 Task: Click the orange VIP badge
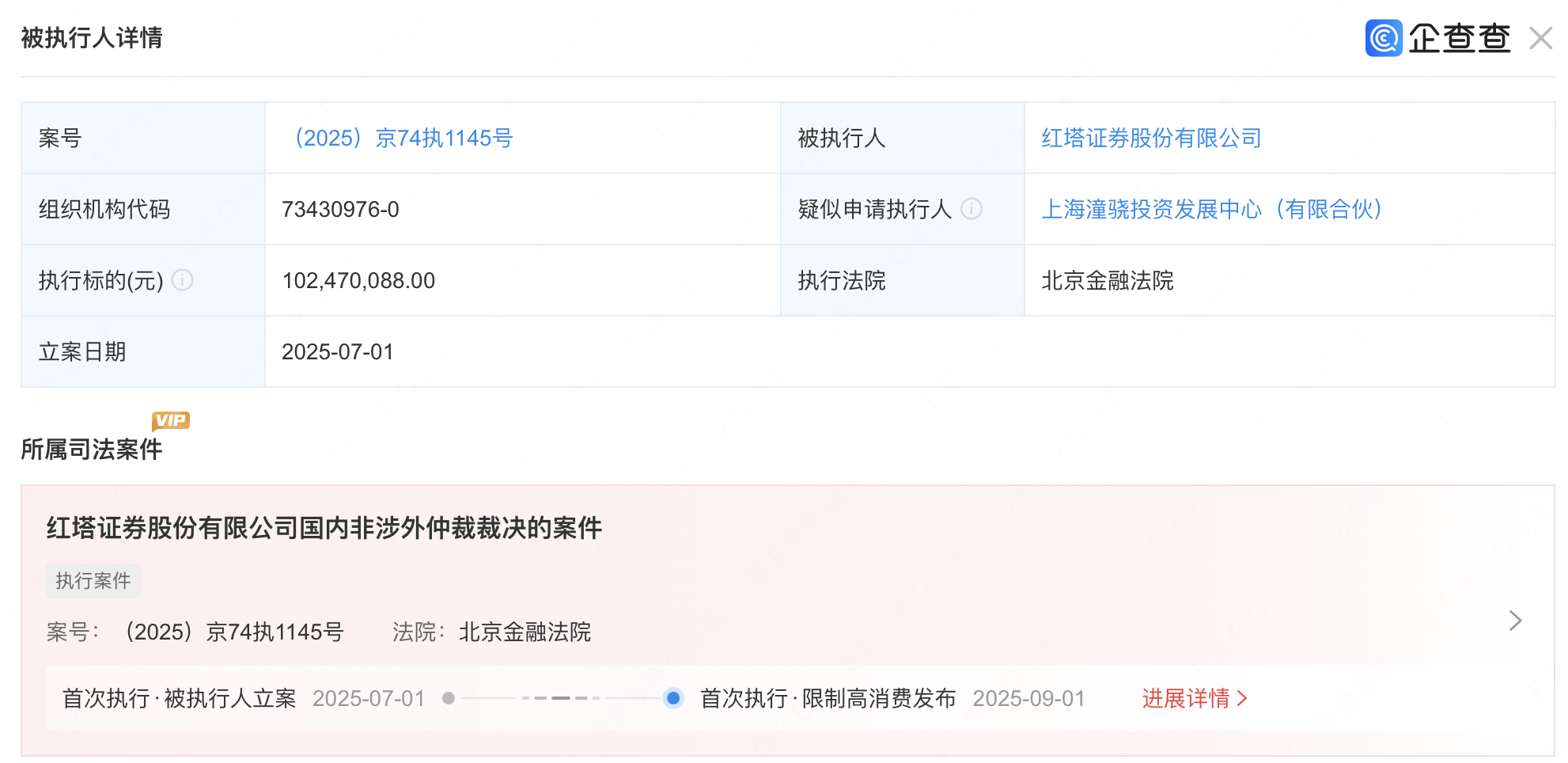tap(171, 420)
